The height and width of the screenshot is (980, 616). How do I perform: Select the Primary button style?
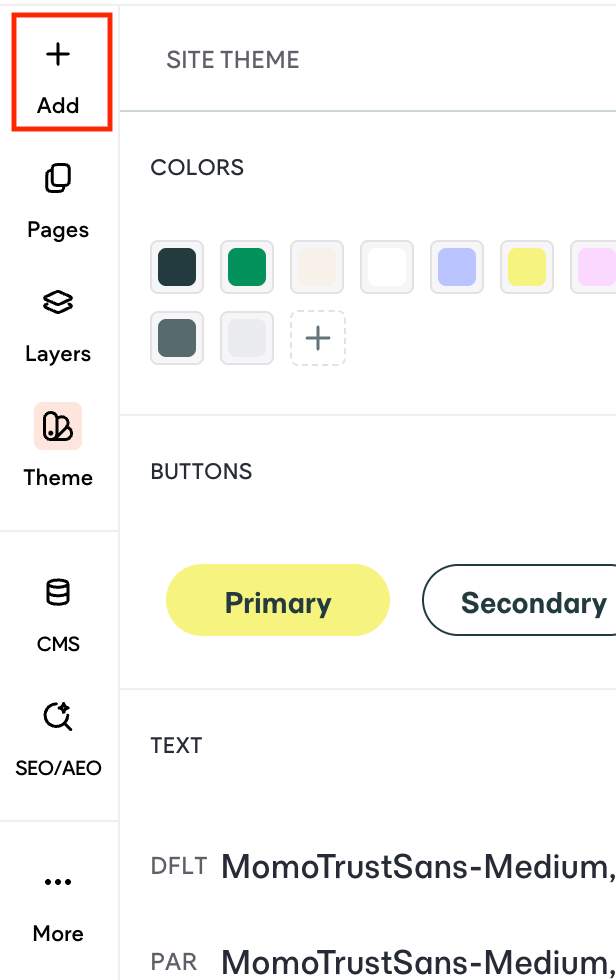pos(277,600)
